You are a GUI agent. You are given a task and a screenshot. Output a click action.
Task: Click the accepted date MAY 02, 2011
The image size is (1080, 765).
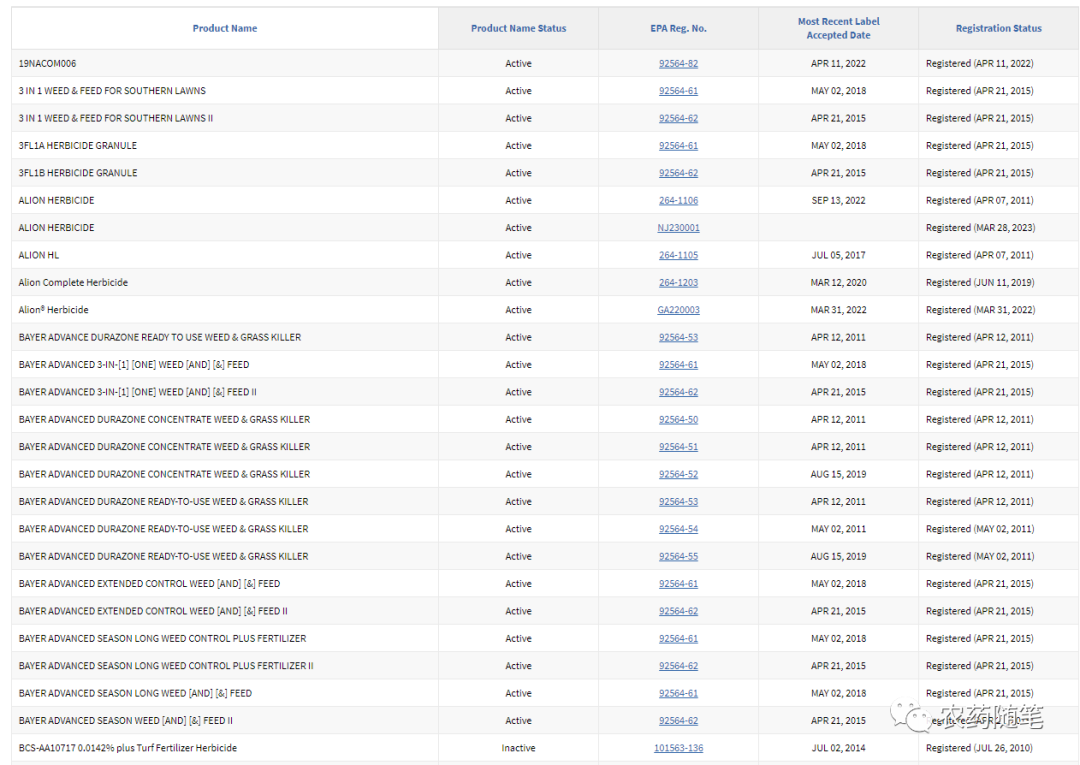click(x=838, y=529)
